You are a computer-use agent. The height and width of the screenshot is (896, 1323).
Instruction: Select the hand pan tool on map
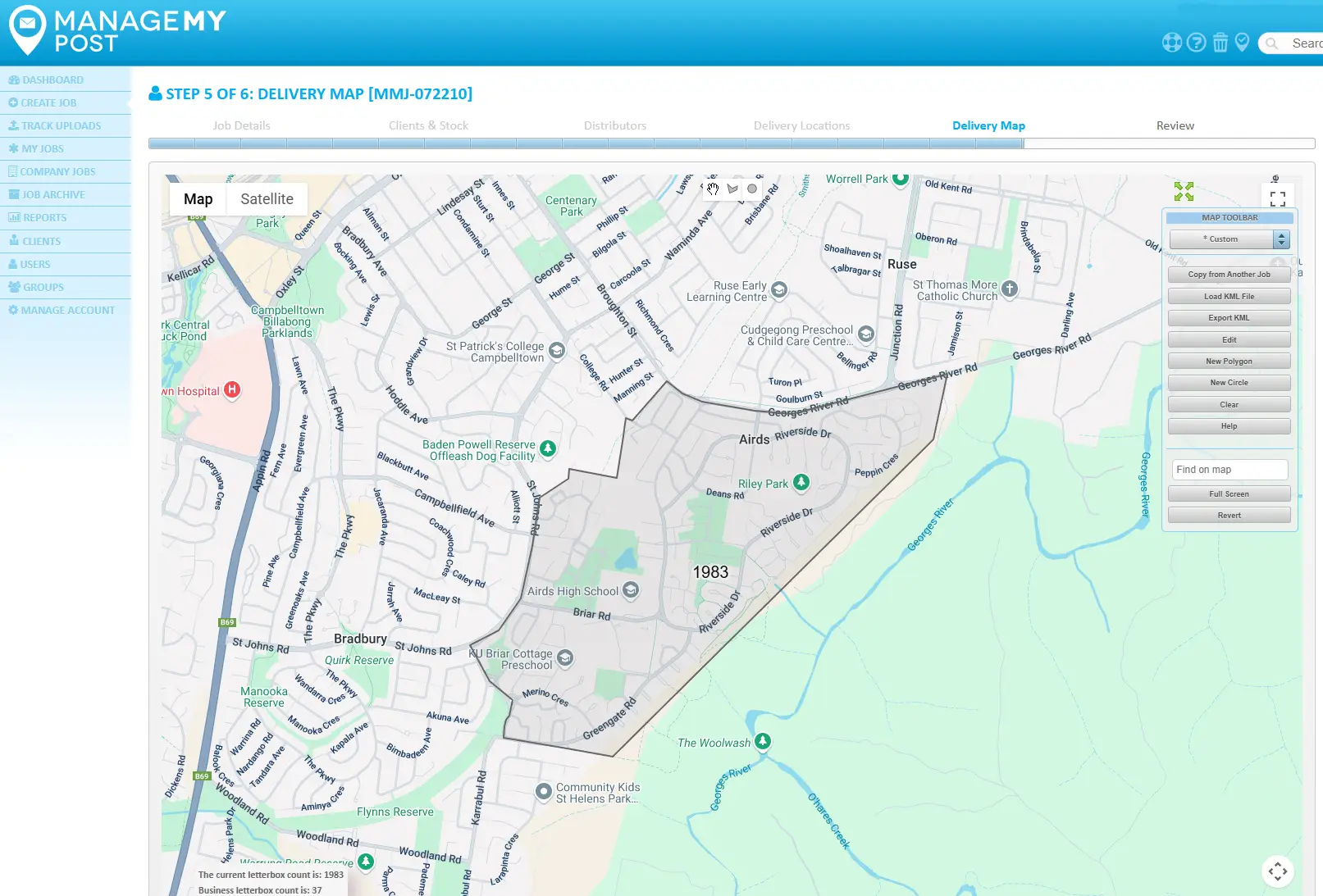(713, 189)
